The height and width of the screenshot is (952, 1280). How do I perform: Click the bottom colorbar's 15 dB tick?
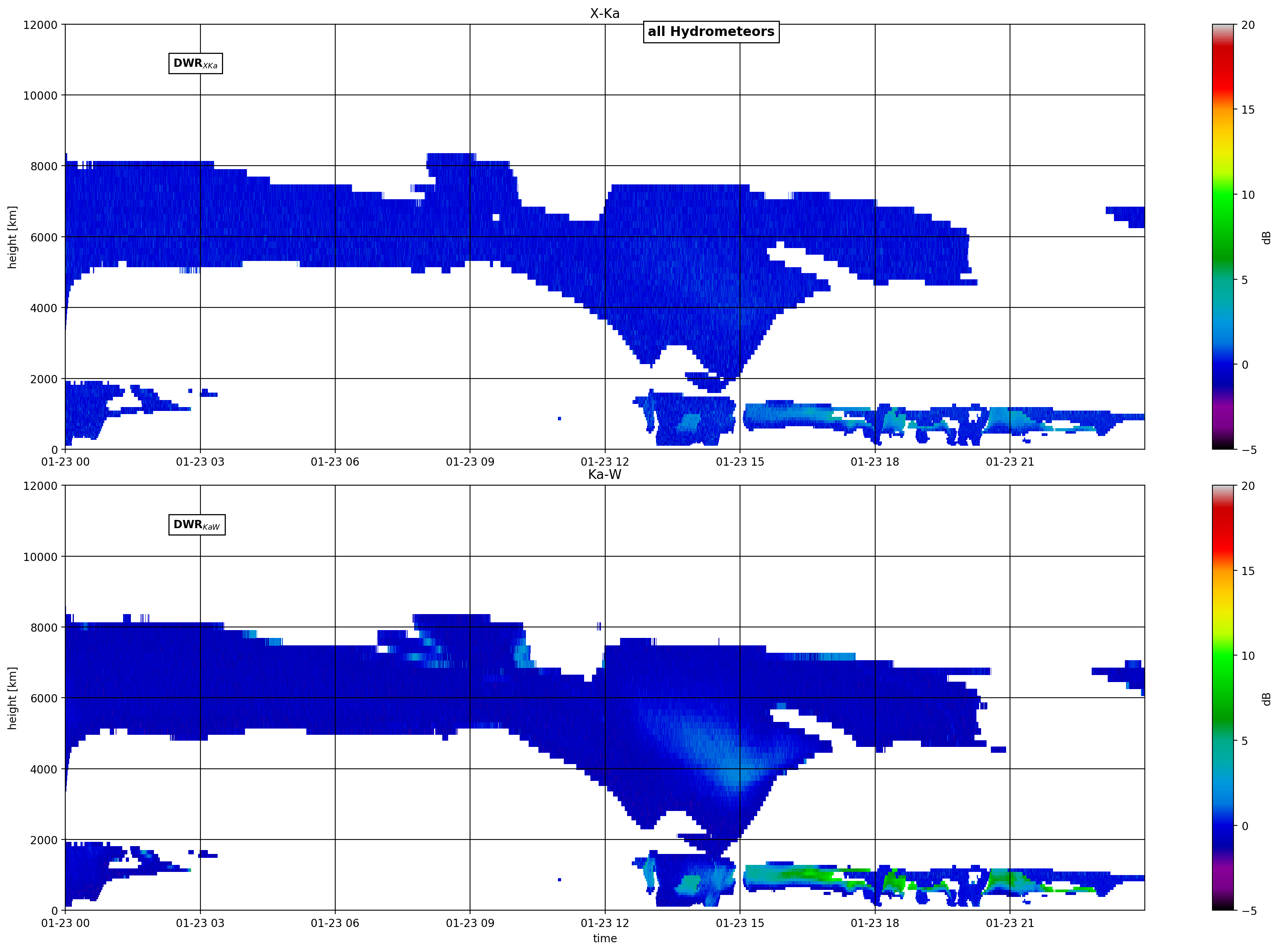tap(1247, 570)
